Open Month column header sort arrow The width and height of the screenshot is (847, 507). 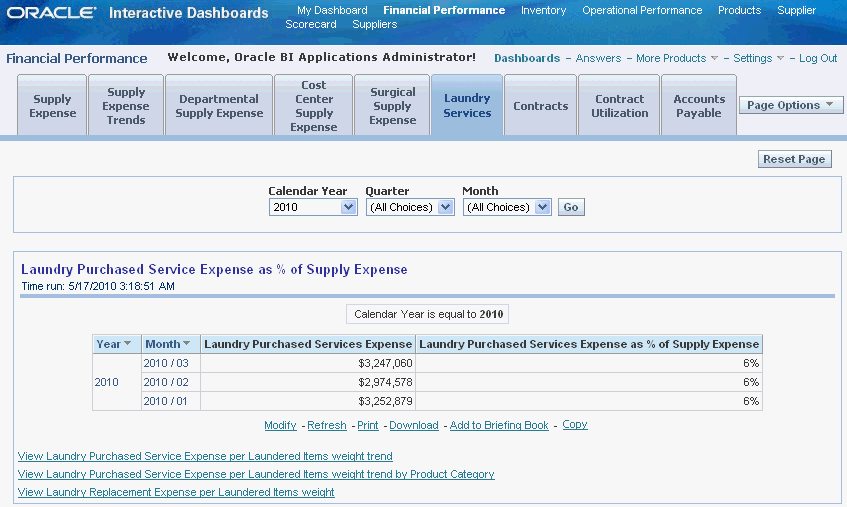point(186,343)
